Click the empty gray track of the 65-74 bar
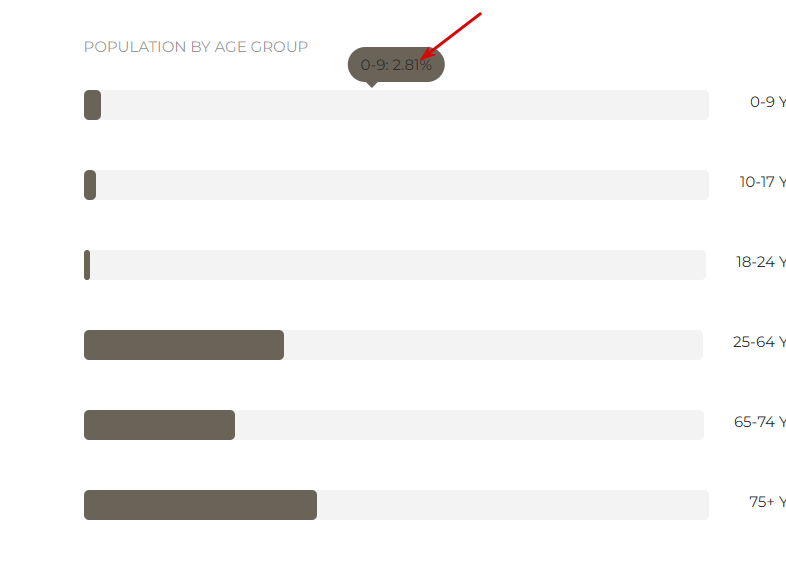Image resolution: width=786 pixels, height=570 pixels. 470,425
